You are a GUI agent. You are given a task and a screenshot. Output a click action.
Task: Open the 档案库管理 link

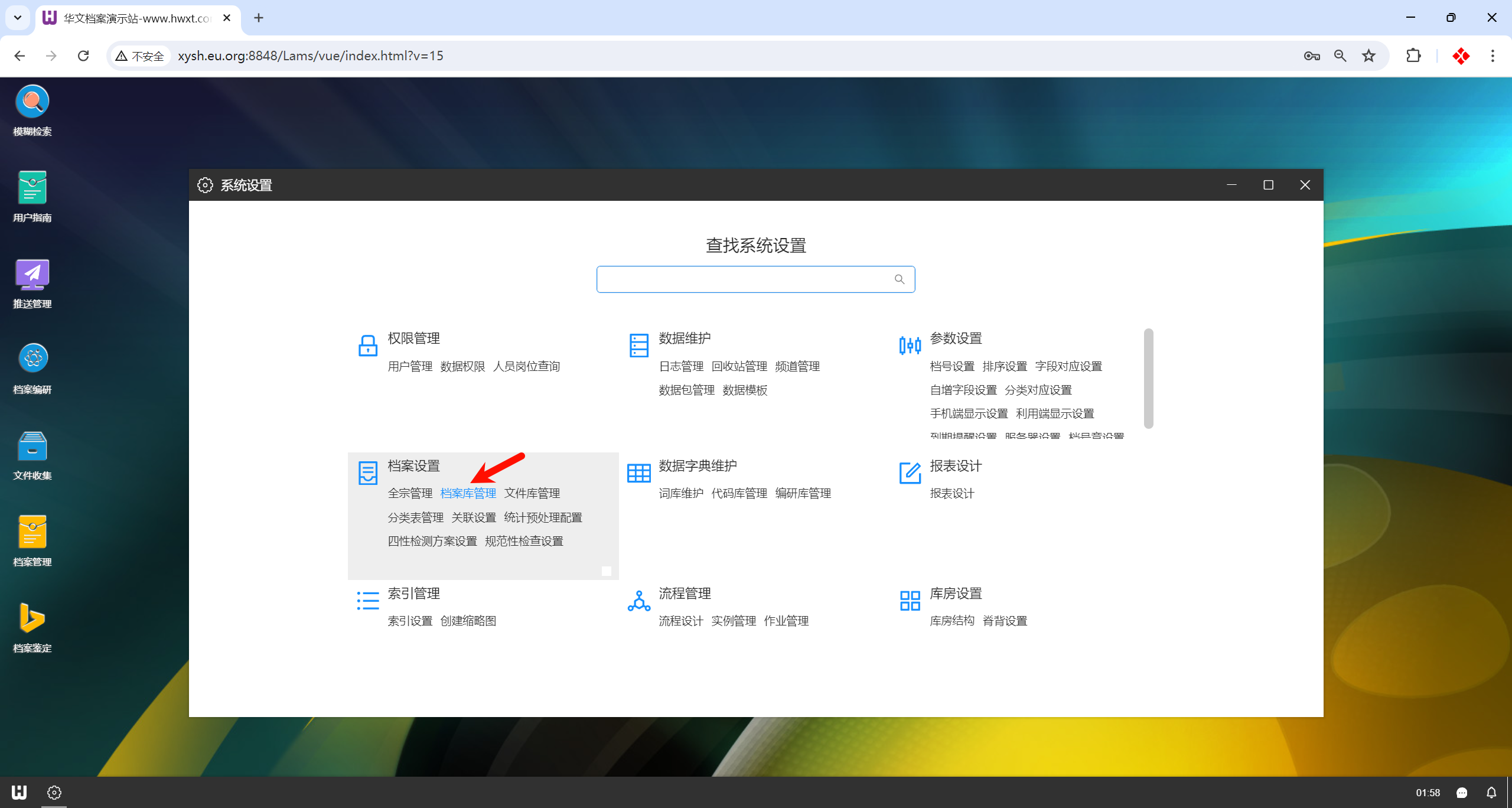(468, 493)
